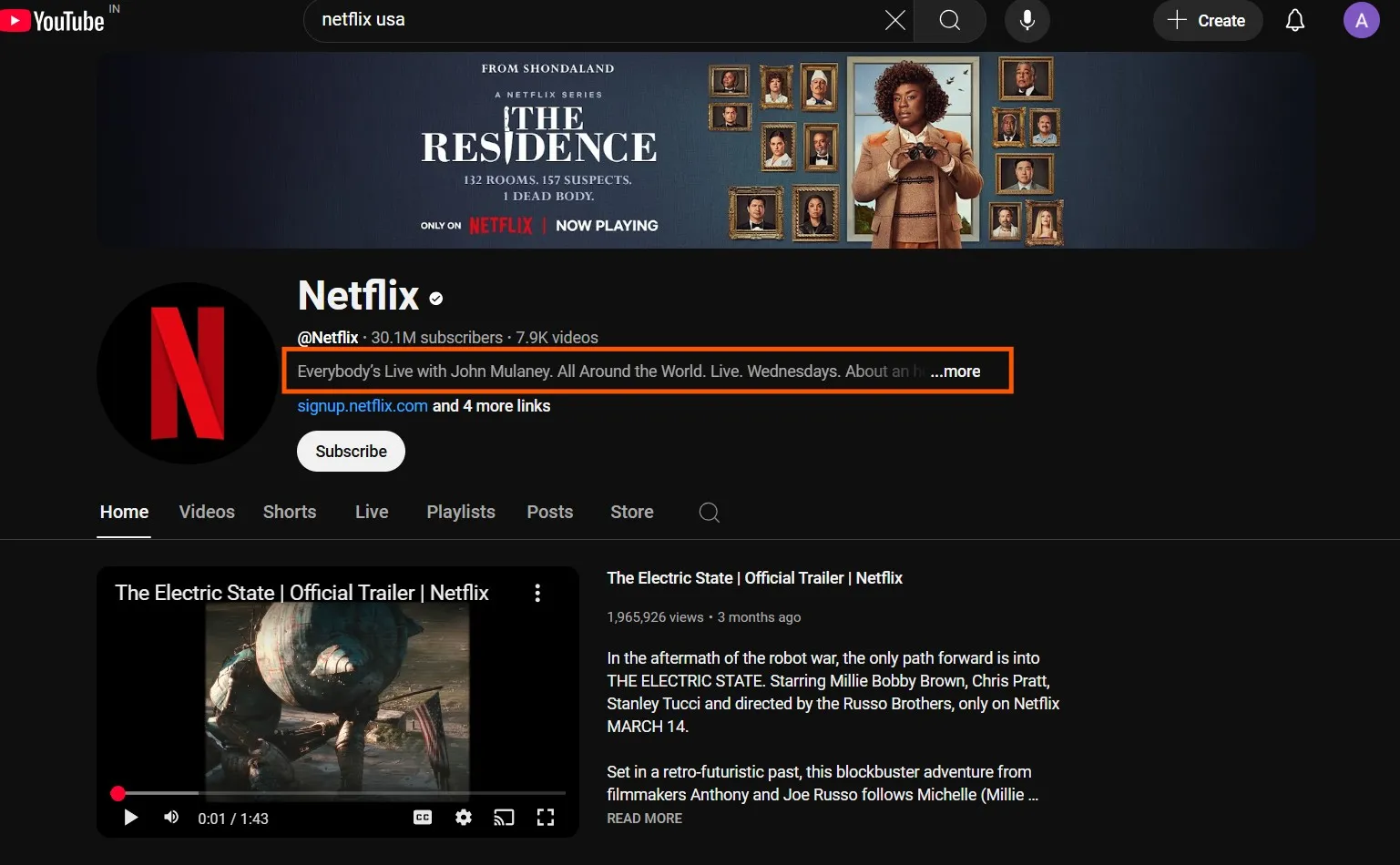
Task: Start voice search with microphone
Action: [x=1027, y=20]
